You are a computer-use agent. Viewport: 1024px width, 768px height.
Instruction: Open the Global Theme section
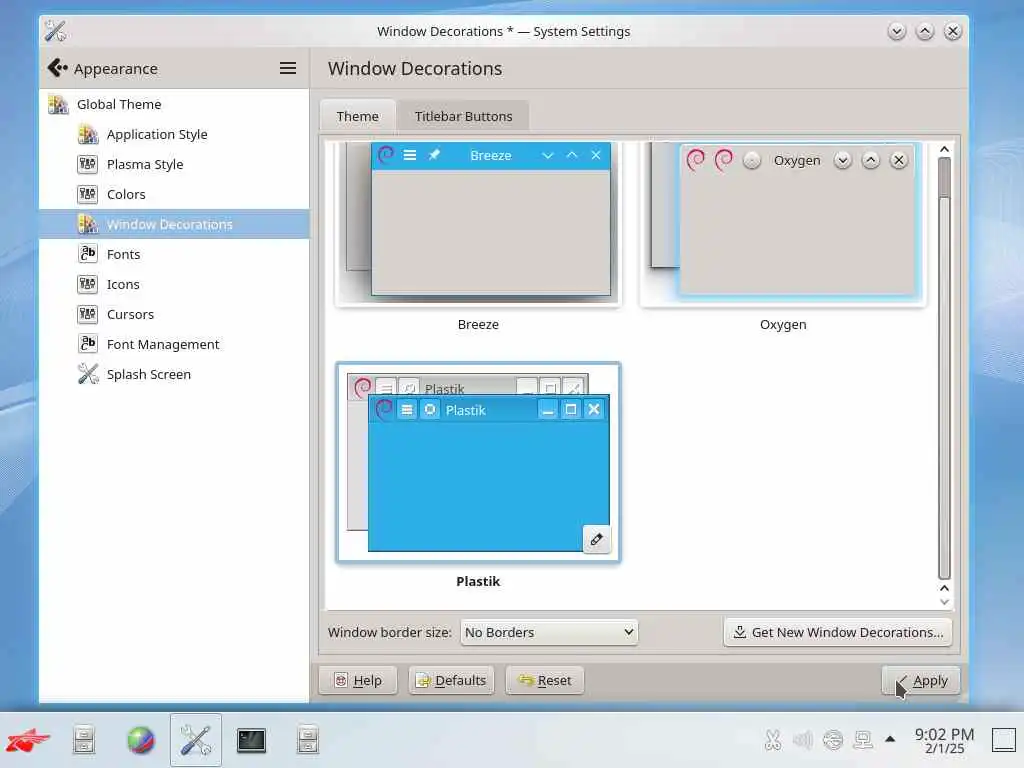(174, 104)
